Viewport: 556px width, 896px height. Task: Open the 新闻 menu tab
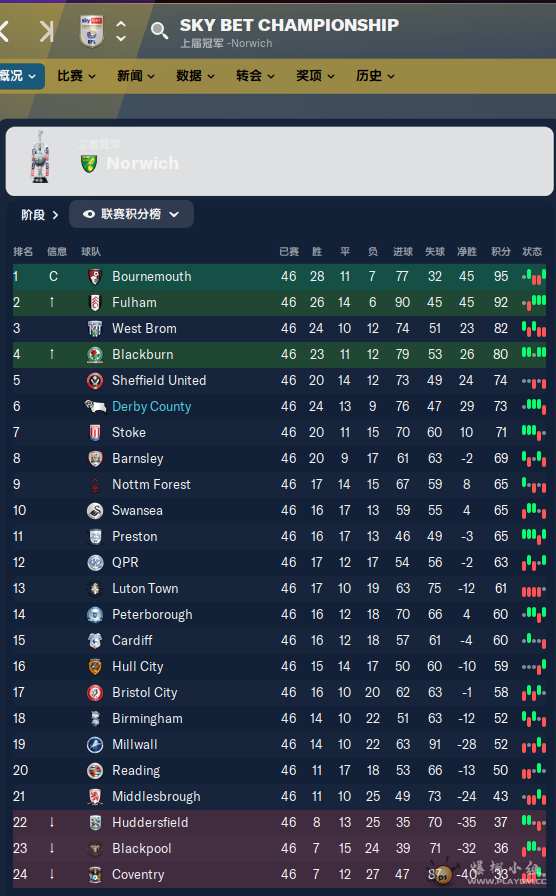pos(136,76)
